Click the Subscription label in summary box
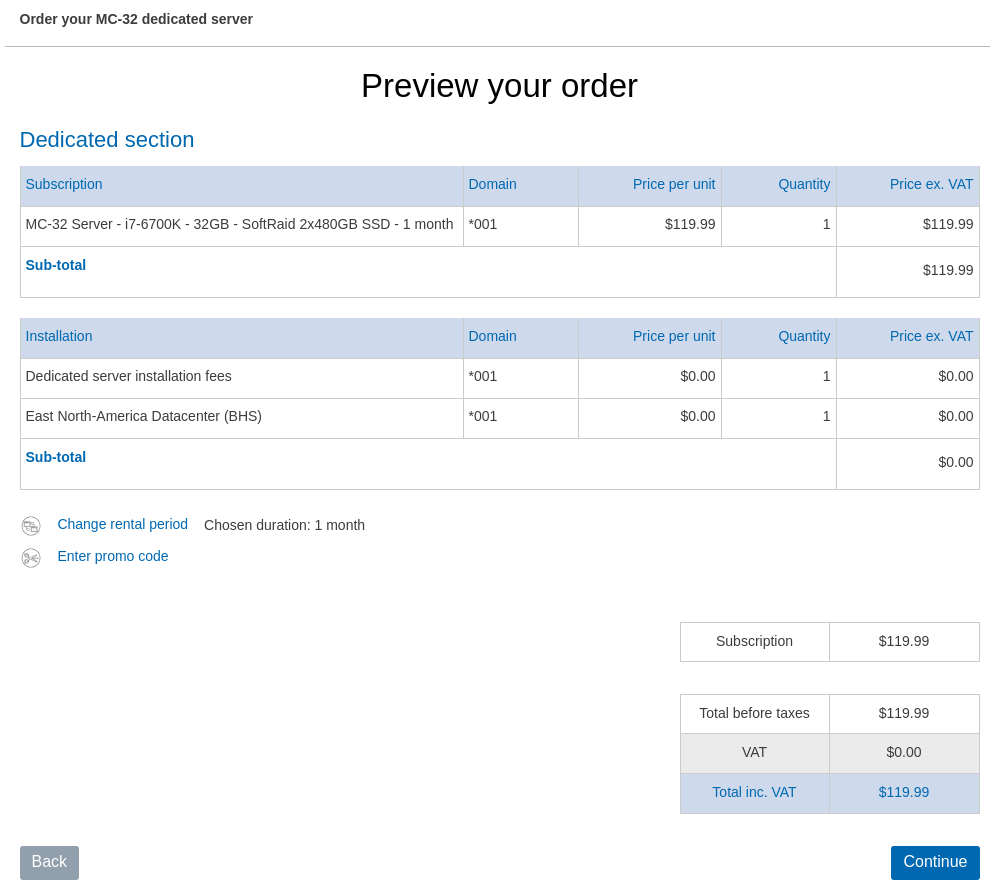The image size is (990, 893). pyautogui.click(x=754, y=642)
